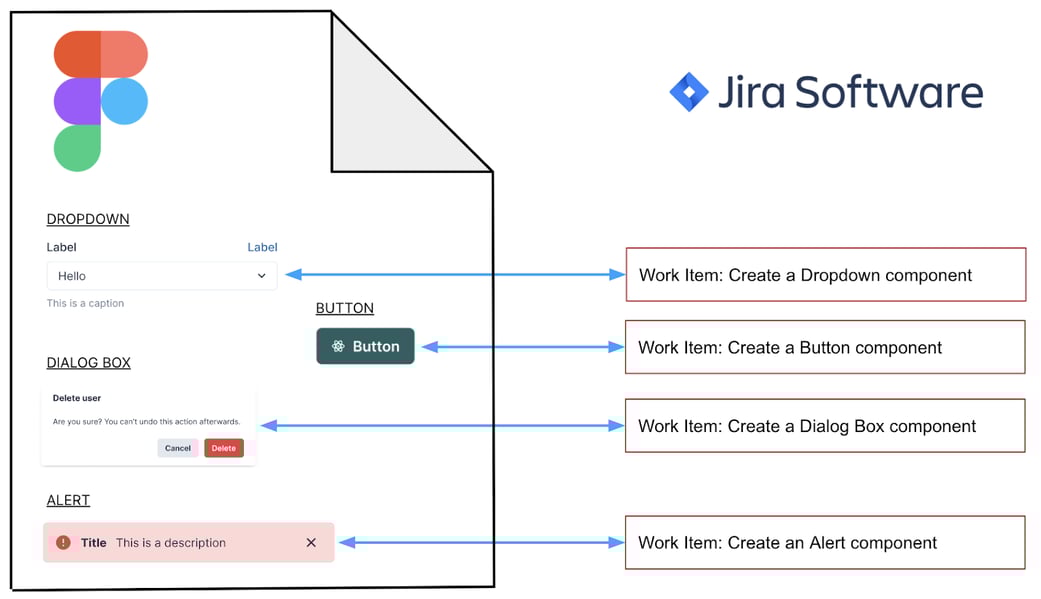Select the green circle of the Figma logo
Image resolution: width=1041 pixels, height=599 pixels.
(x=78, y=150)
